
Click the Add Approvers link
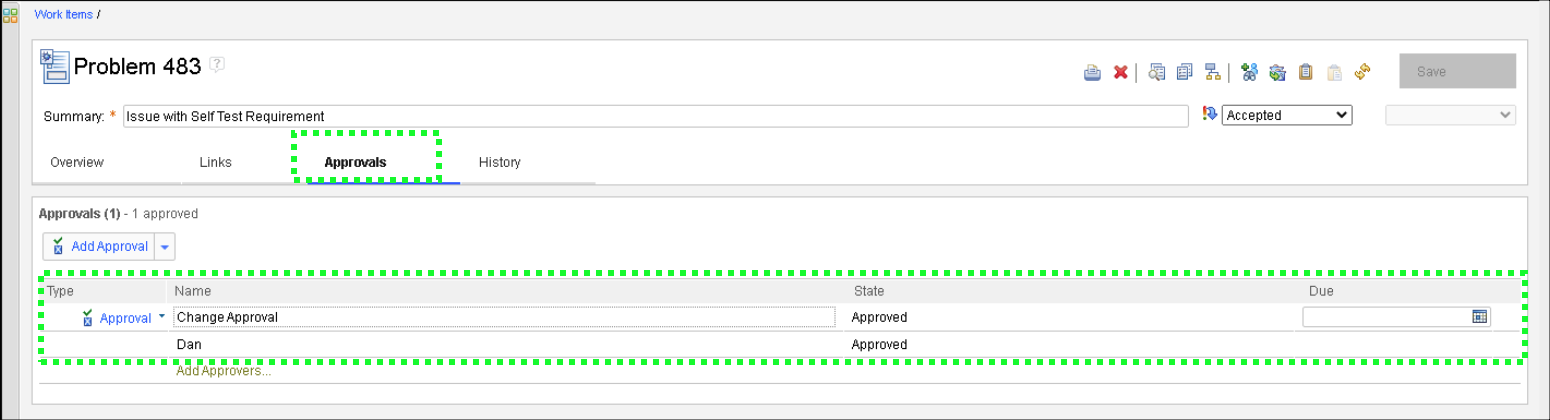224,371
